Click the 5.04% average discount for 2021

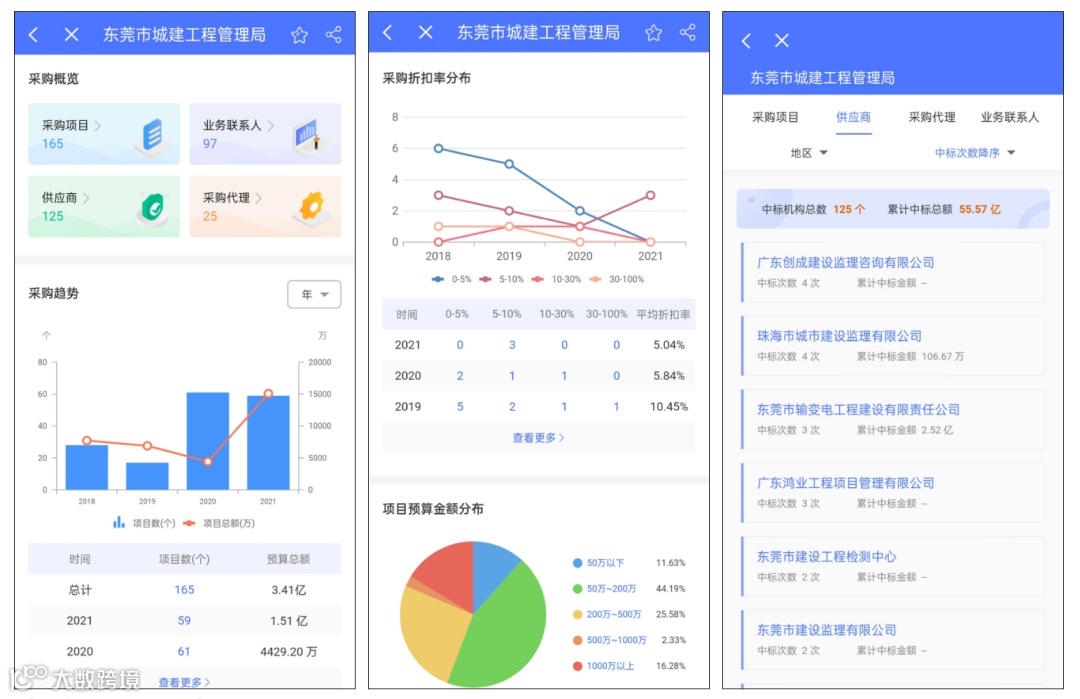(669, 345)
